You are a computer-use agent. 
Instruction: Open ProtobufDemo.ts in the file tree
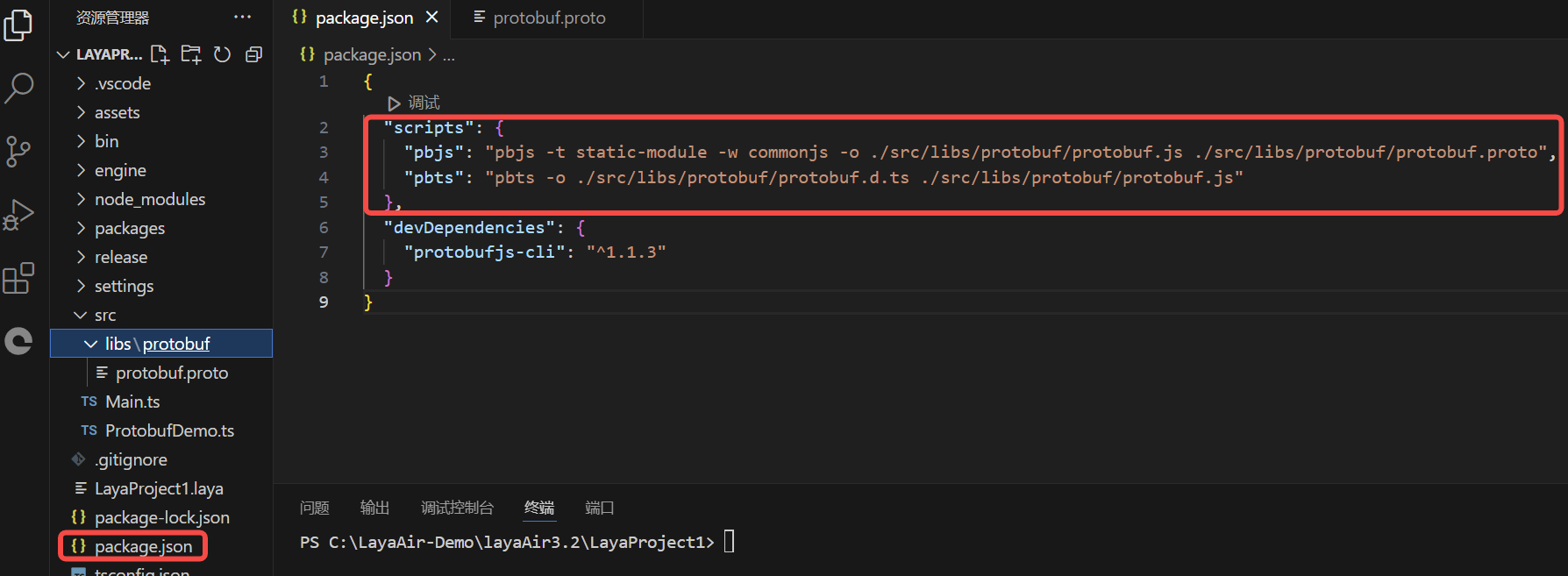click(169, 430)
